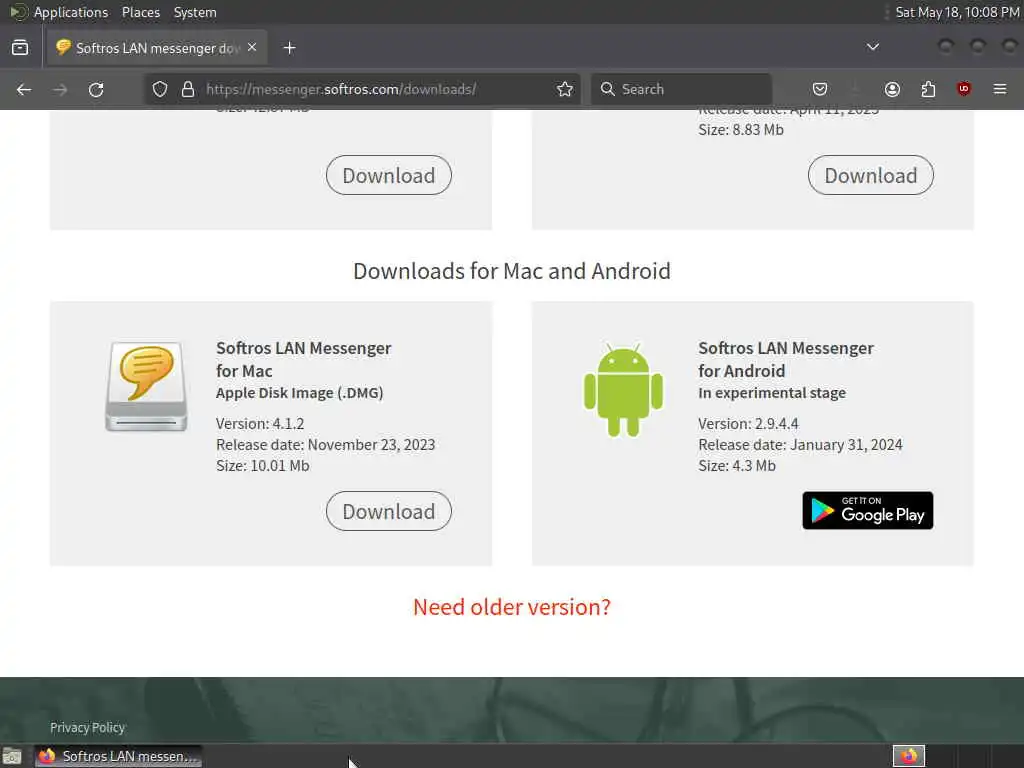
Task: Open the tracking protection shield icon
Action: click(160, 89)
